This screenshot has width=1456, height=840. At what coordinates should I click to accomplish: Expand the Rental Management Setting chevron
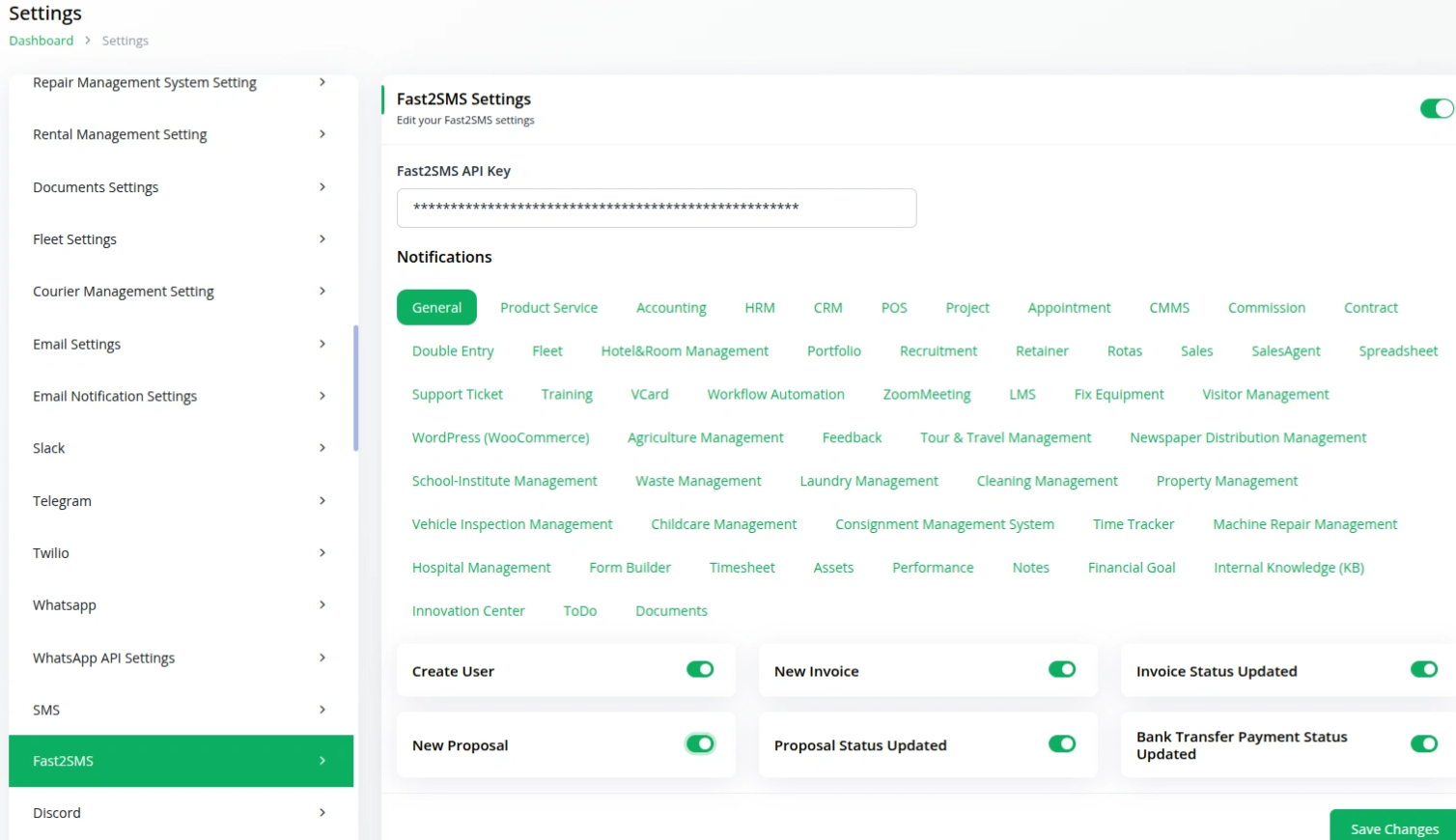[x=322, y=134]
